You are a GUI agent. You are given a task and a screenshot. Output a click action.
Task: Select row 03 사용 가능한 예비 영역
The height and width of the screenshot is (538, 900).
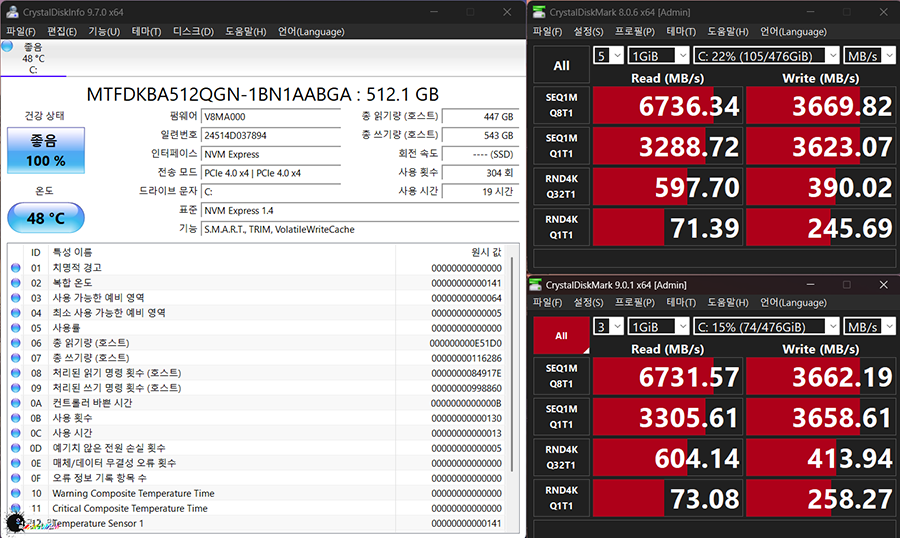(257, 297)
